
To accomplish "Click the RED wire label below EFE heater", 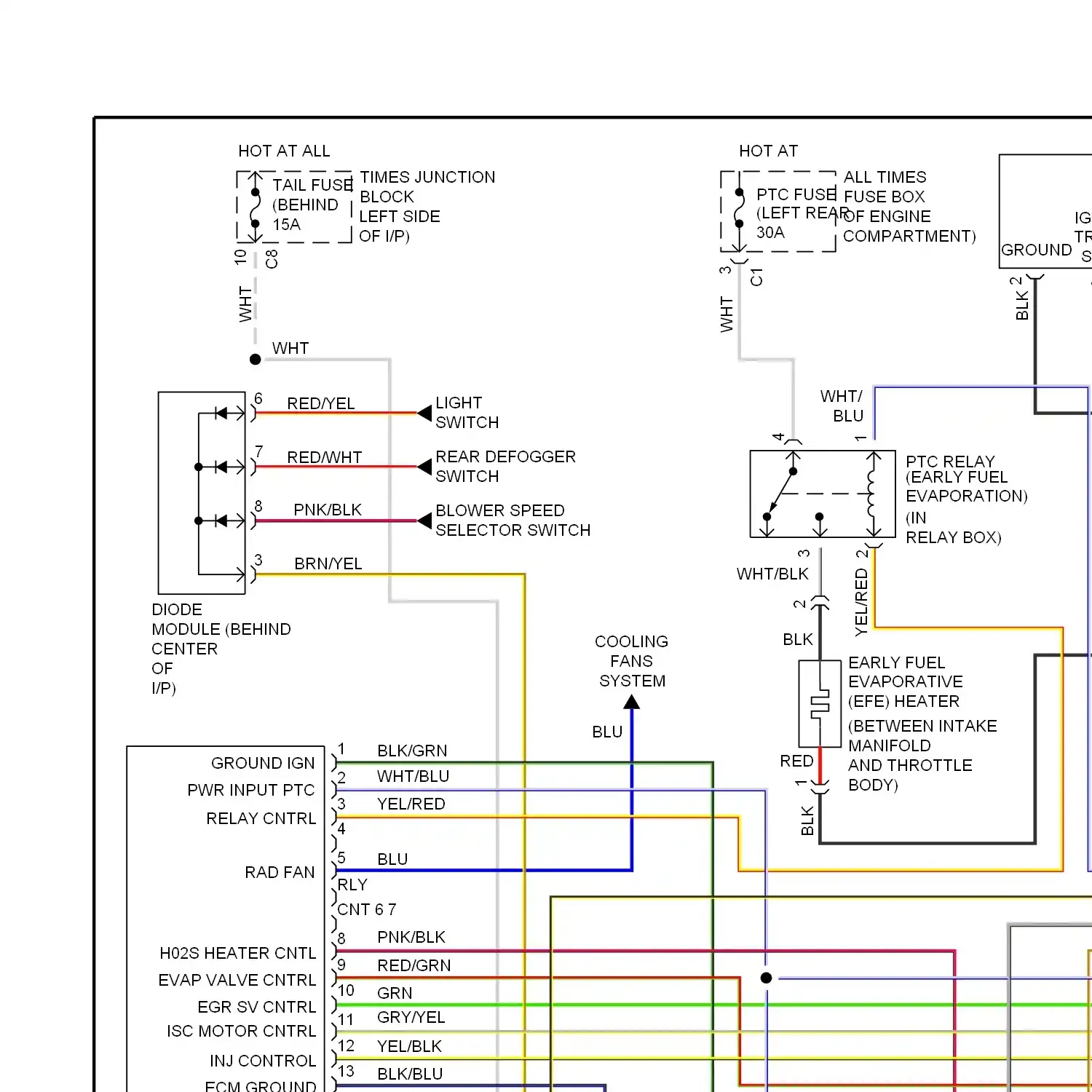I will click(x=796, y=761).
